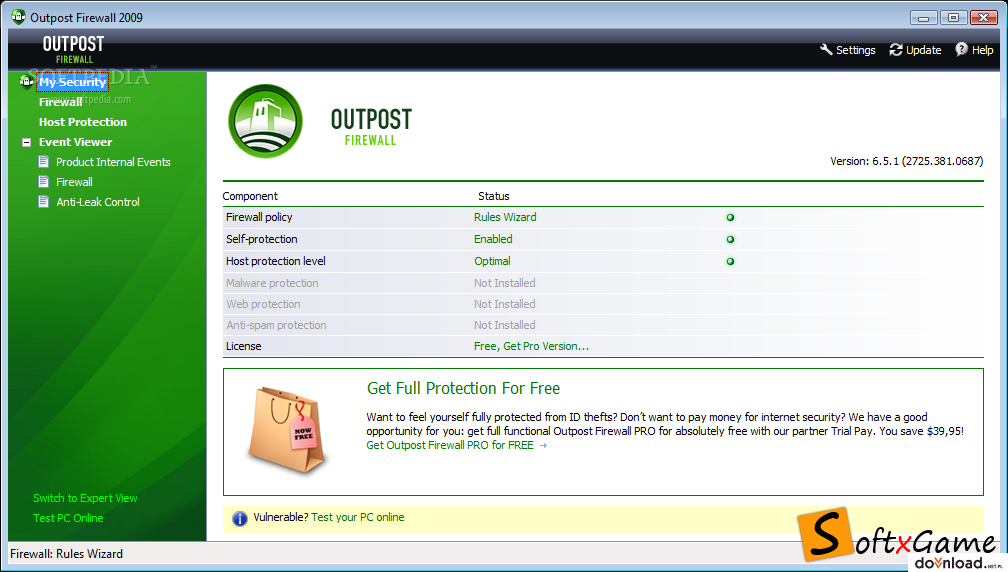The width and height of the screenshot is (1008, 572).
Task: Click the shopping bag Now Free image
Action: 287,429
